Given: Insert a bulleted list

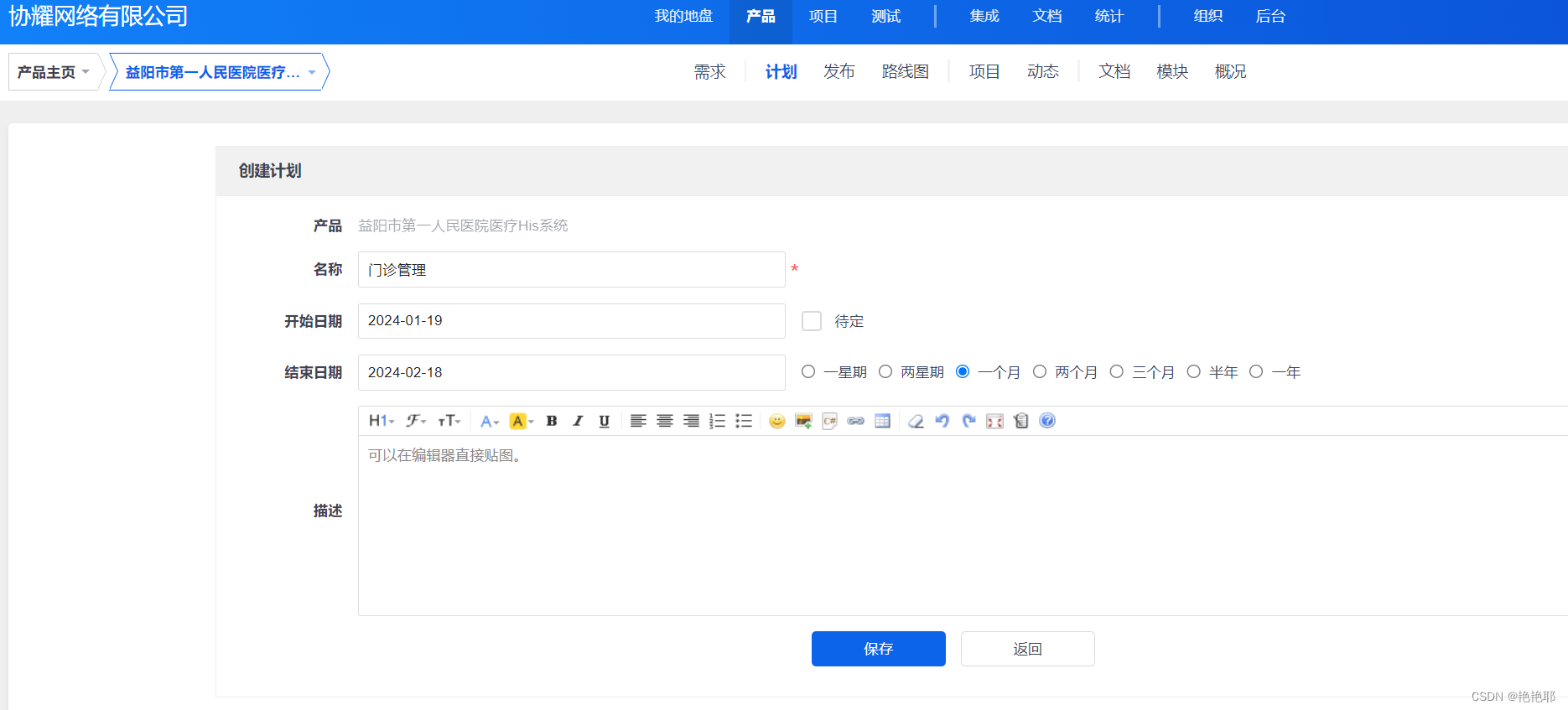Looking at the screenshot, I should 744,421.
